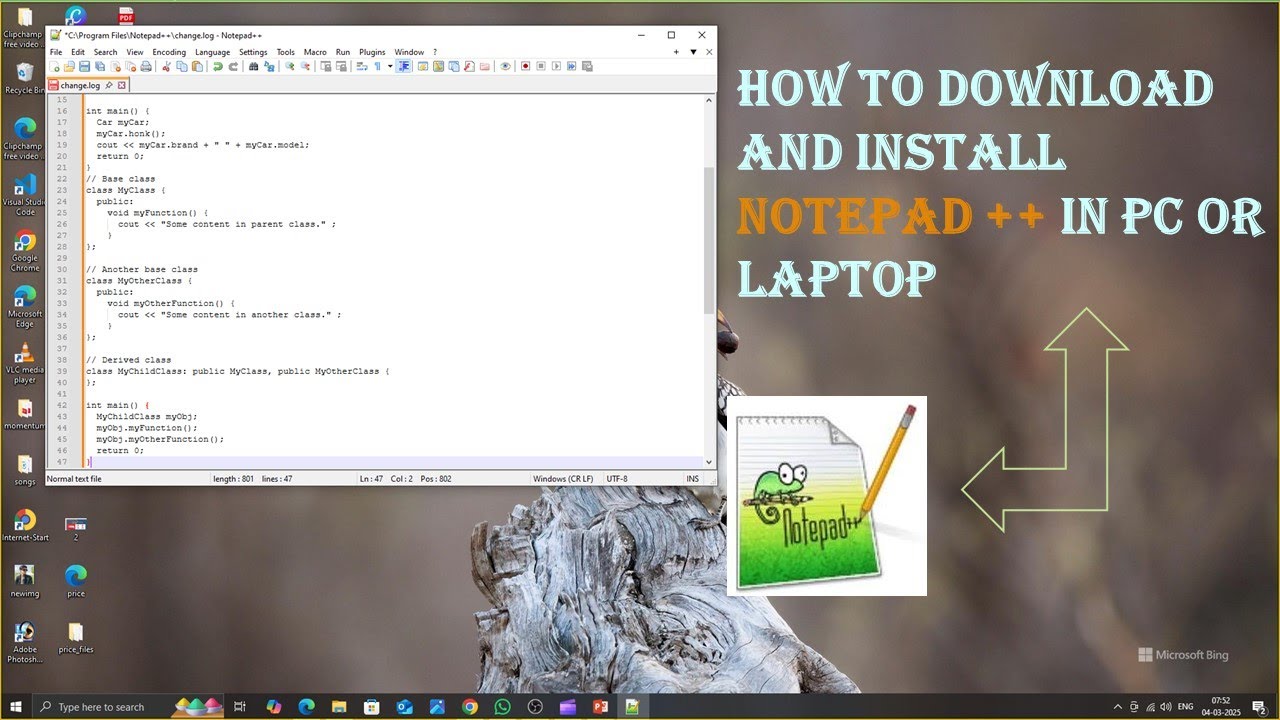The image size is (1280, 720).
Task: Select the Recycle Bin desktop icon
Action: pos(25,78)
